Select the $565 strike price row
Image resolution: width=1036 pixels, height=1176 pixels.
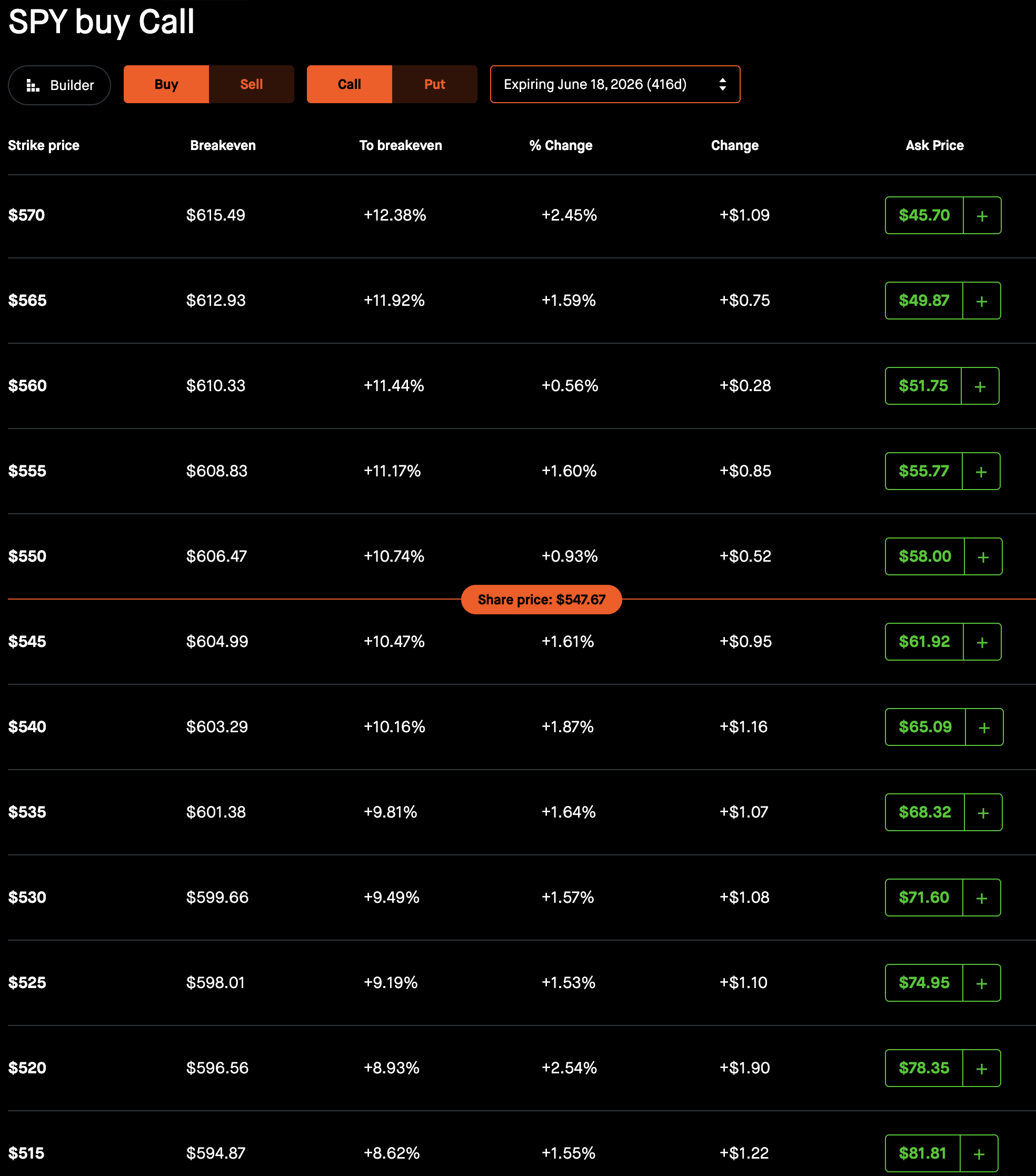point(522,301)
